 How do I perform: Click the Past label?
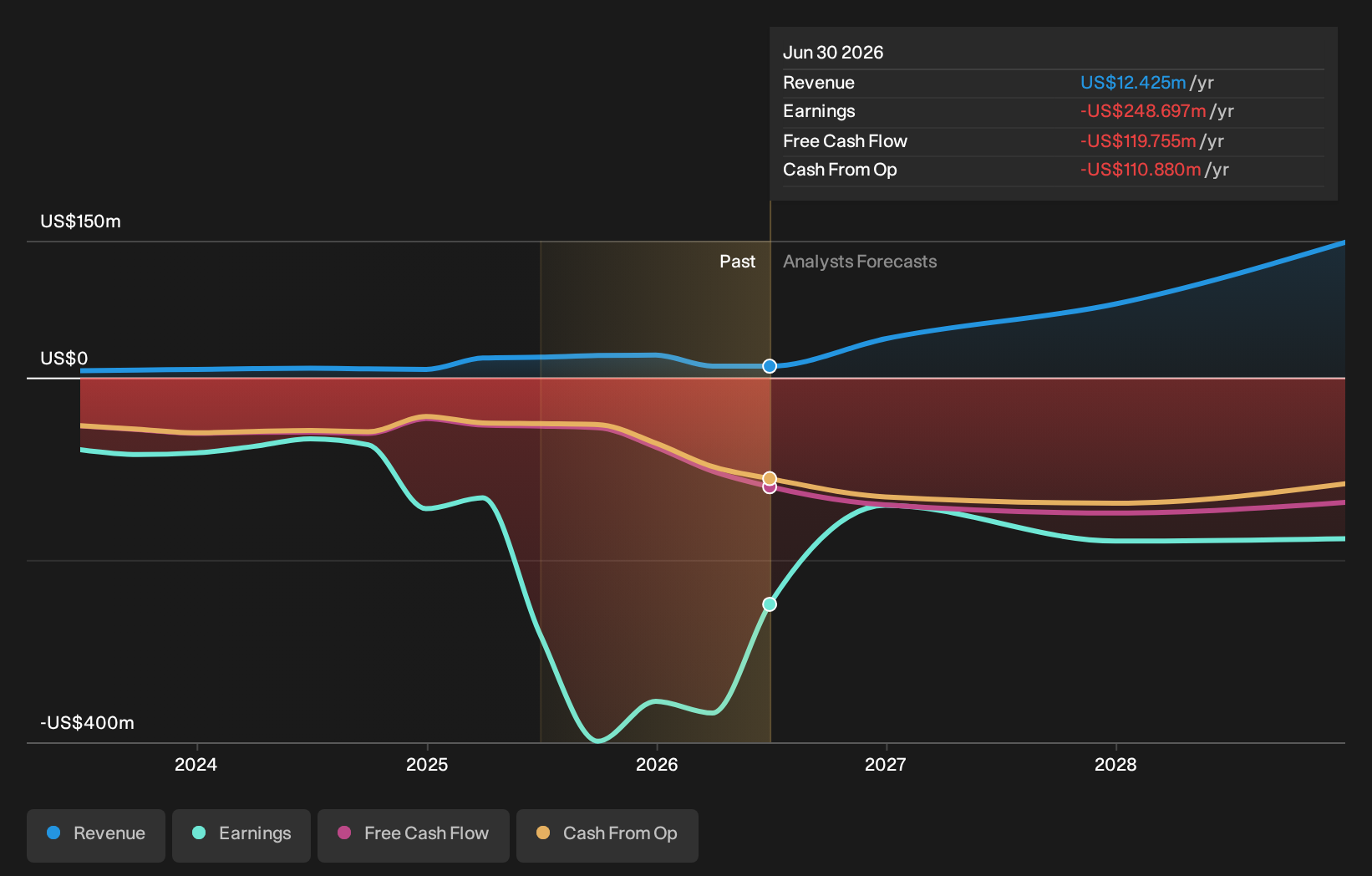(x=738, y=262)
